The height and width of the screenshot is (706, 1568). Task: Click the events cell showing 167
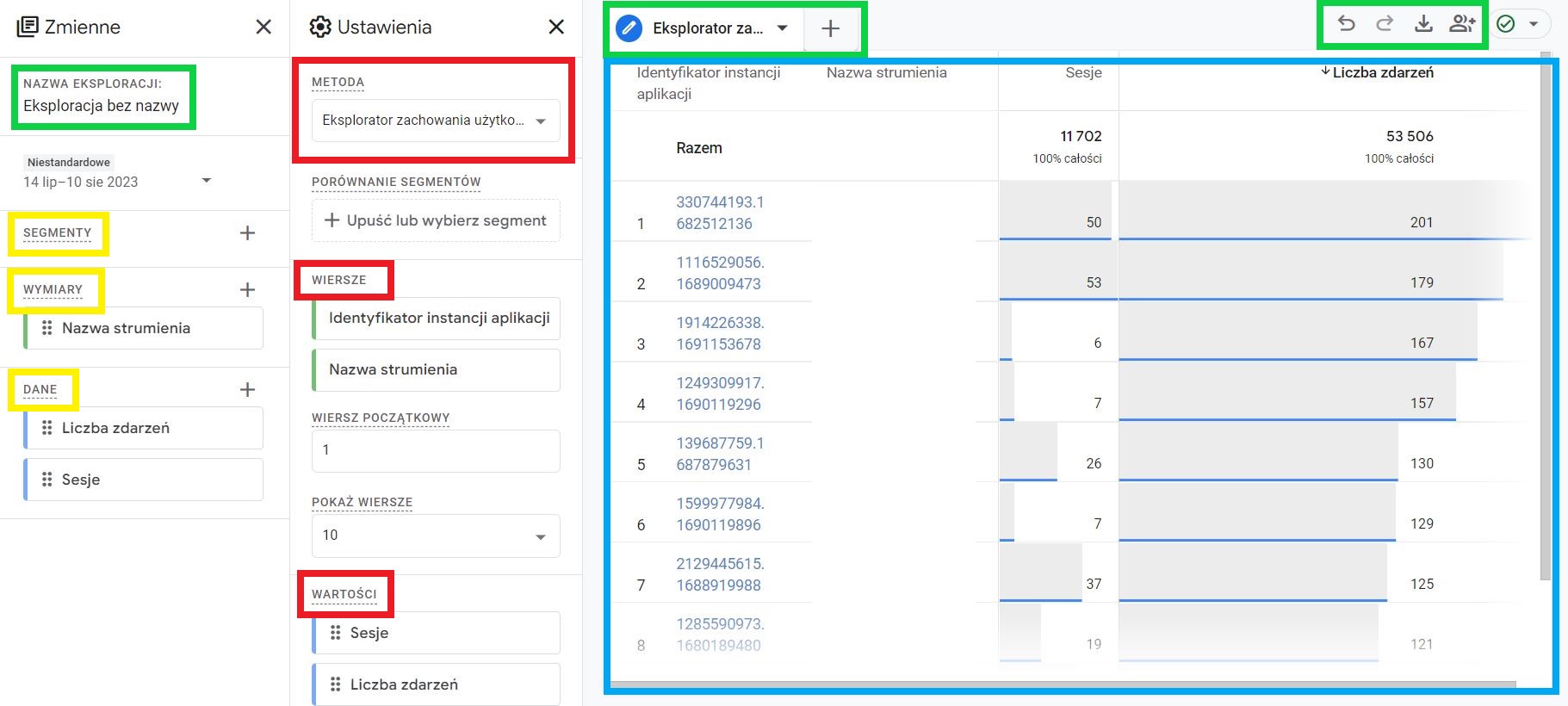1422,343
